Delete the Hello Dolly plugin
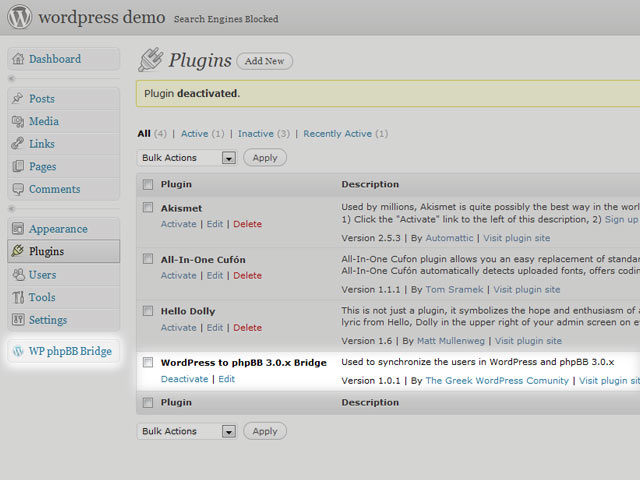 [x=247, y=328]
